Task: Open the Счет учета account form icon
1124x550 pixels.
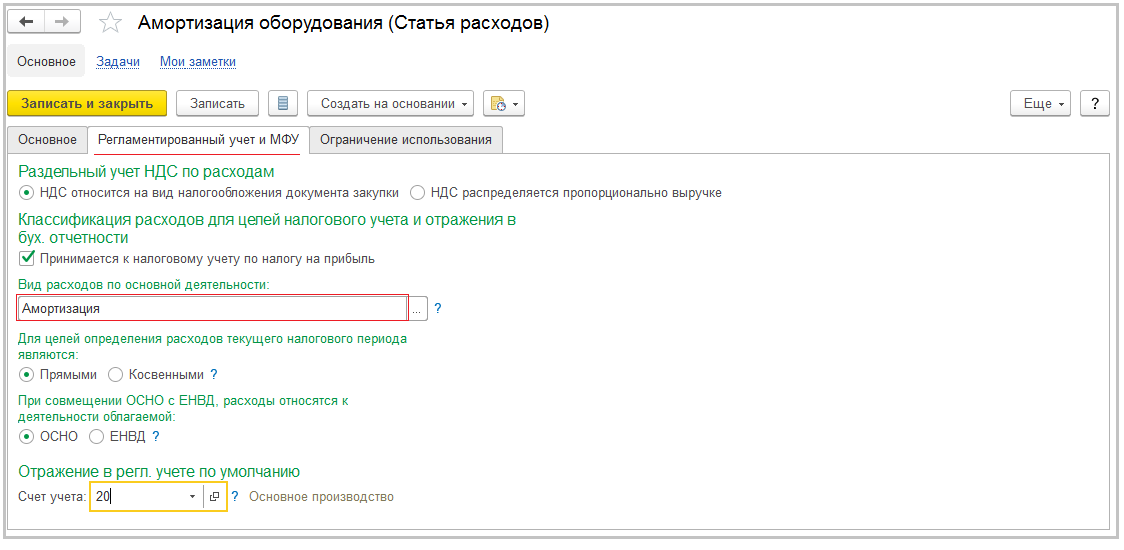Action: pos(214,496)
